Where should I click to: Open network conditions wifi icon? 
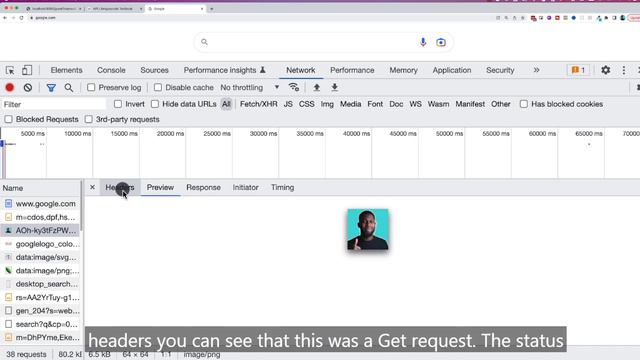294,87
